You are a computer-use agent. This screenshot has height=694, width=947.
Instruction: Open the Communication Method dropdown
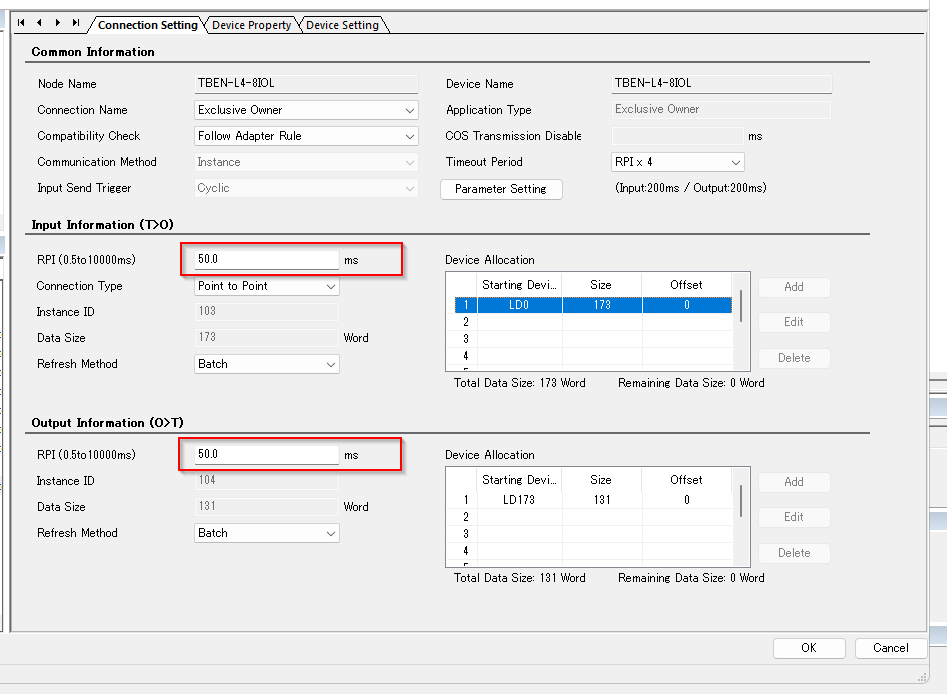[306, 162]
